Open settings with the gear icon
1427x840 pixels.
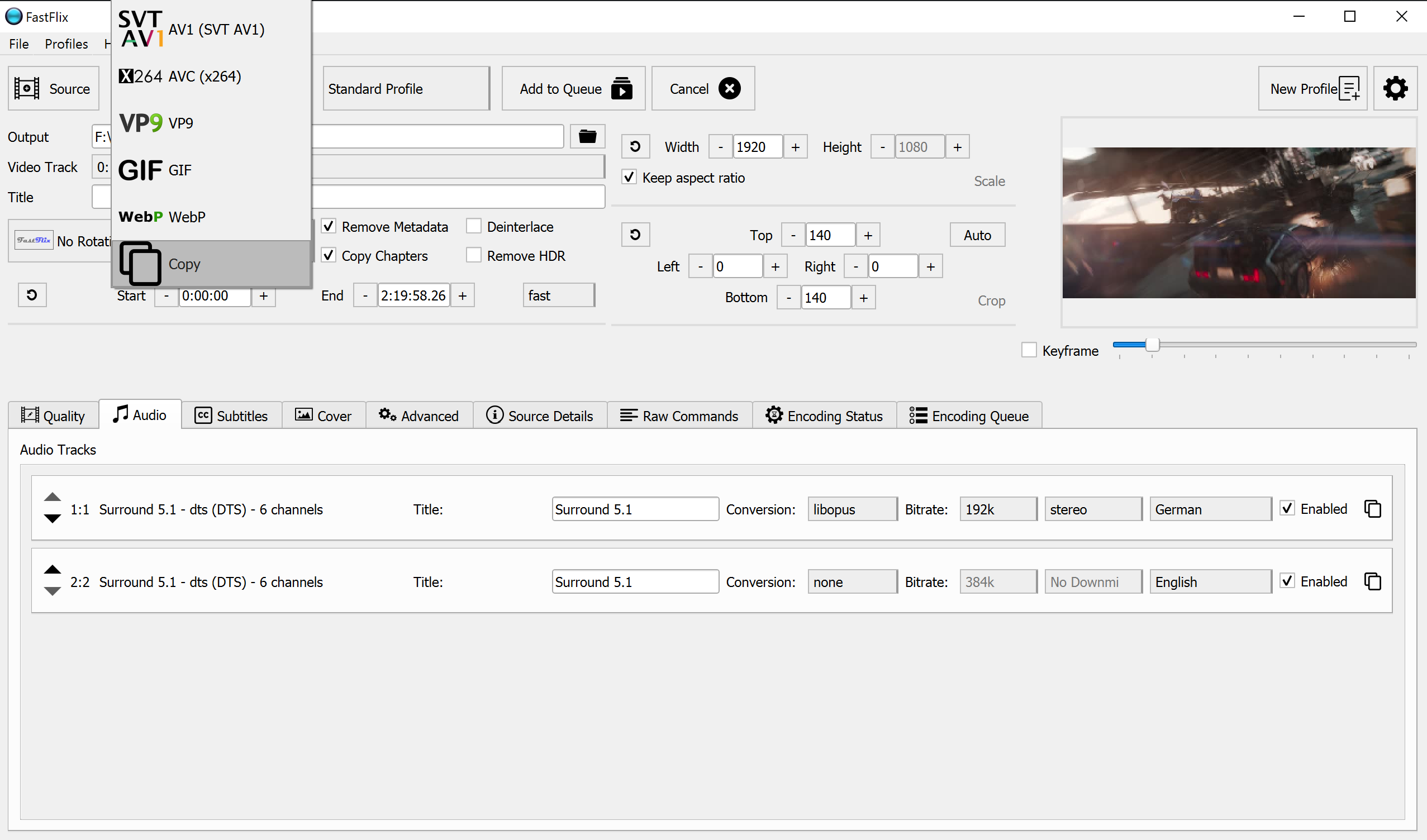click(1395, 88)
